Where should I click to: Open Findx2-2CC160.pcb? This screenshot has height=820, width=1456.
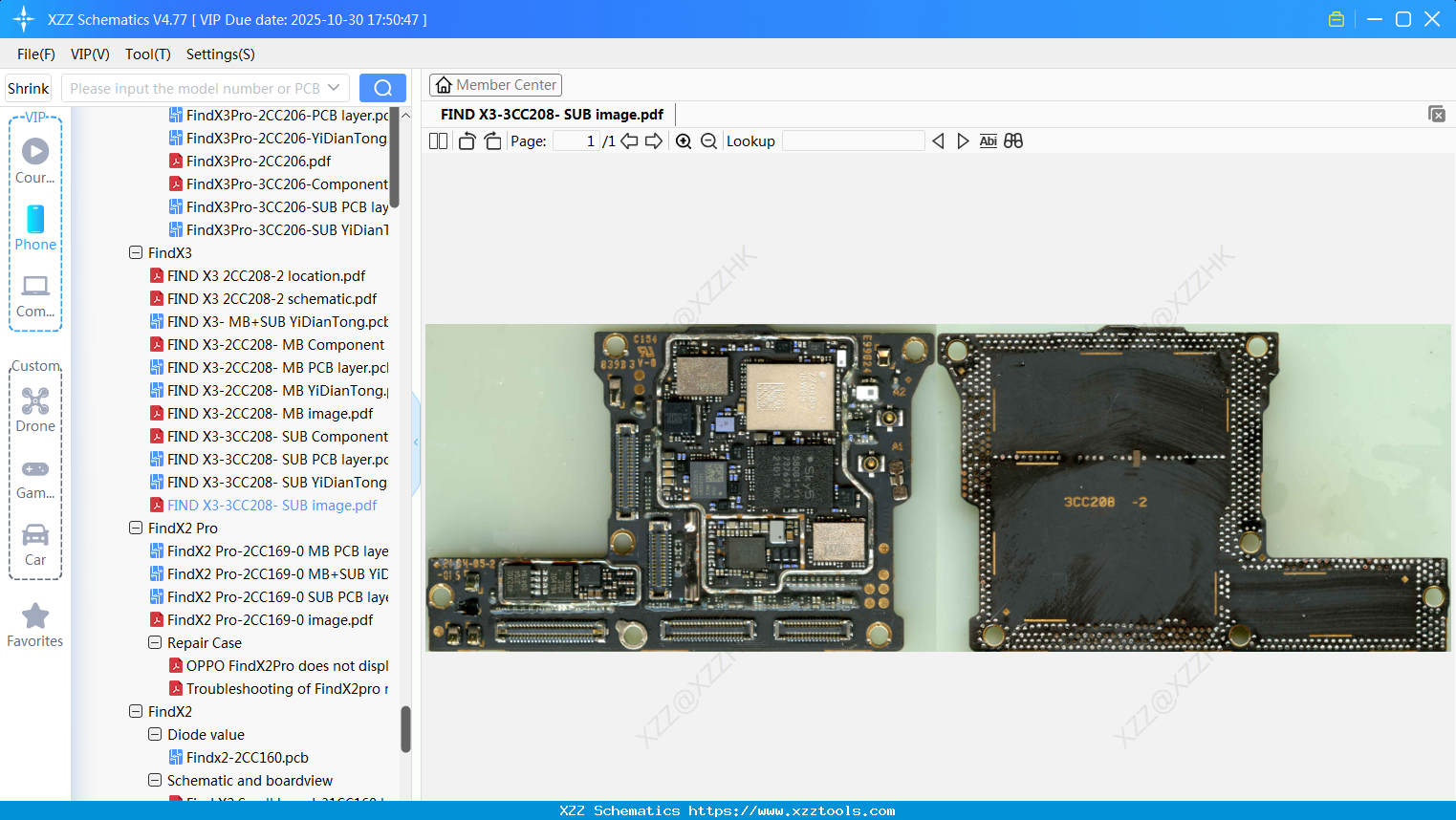[x=238, y=758]
